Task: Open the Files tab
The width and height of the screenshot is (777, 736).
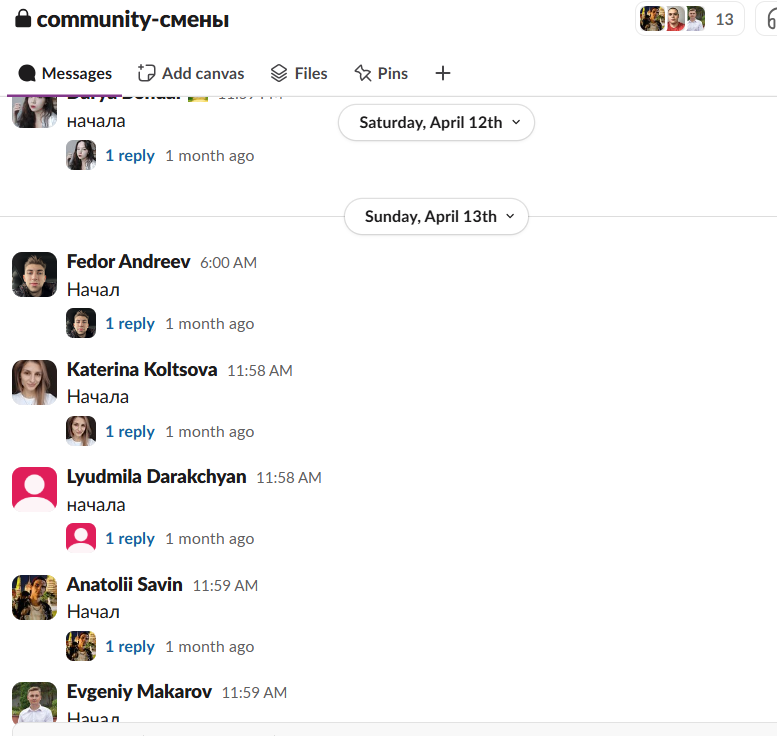Action: (299, 73)
